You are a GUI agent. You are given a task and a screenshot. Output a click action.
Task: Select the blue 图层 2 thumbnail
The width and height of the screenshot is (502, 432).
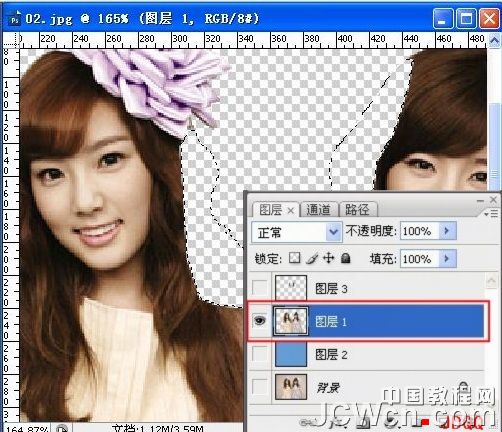point(291,354)
